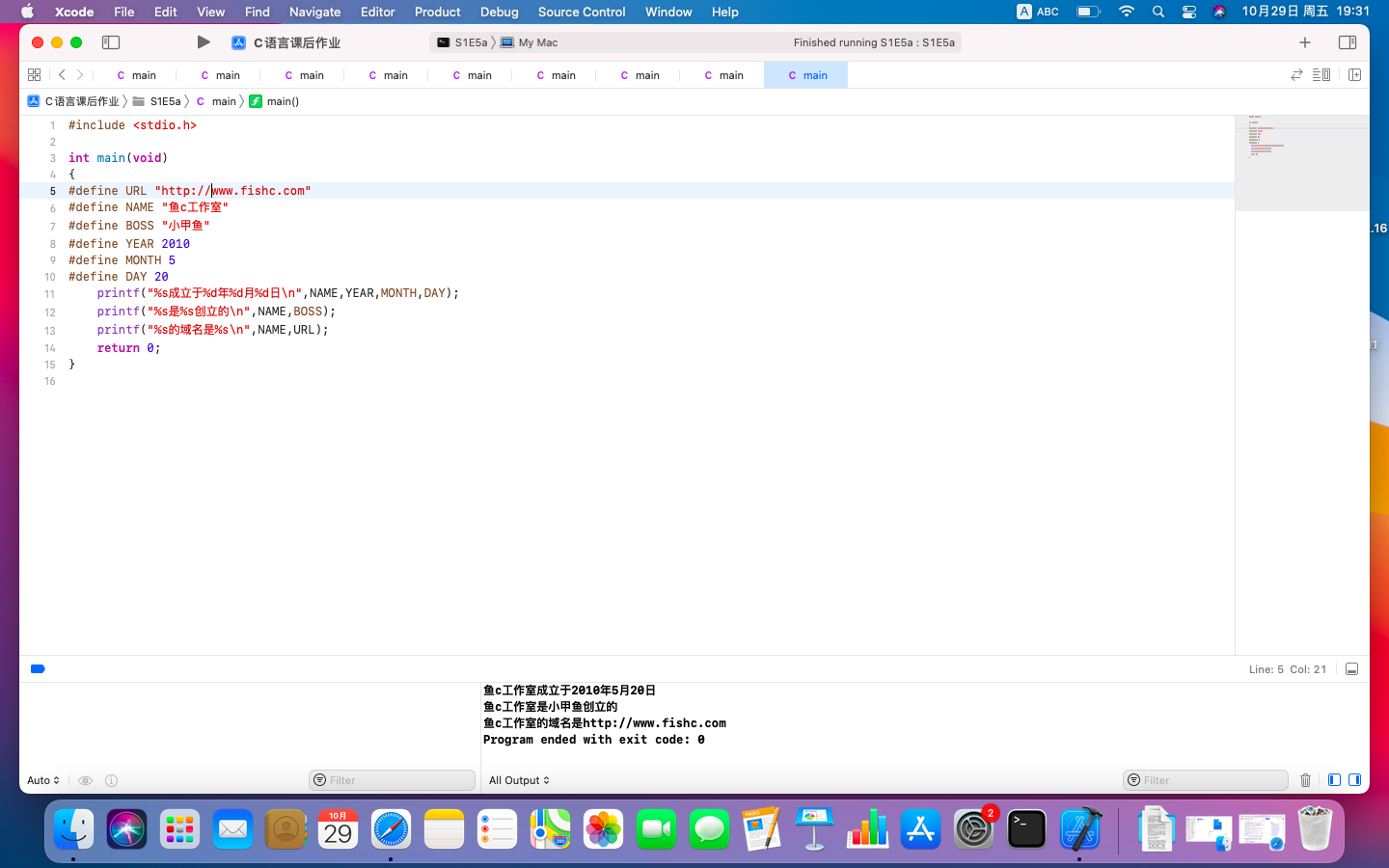This screenshot has width=1389, height=868.
Task: Open S1E5a folder breadcrumb
Action: point(157,101)
